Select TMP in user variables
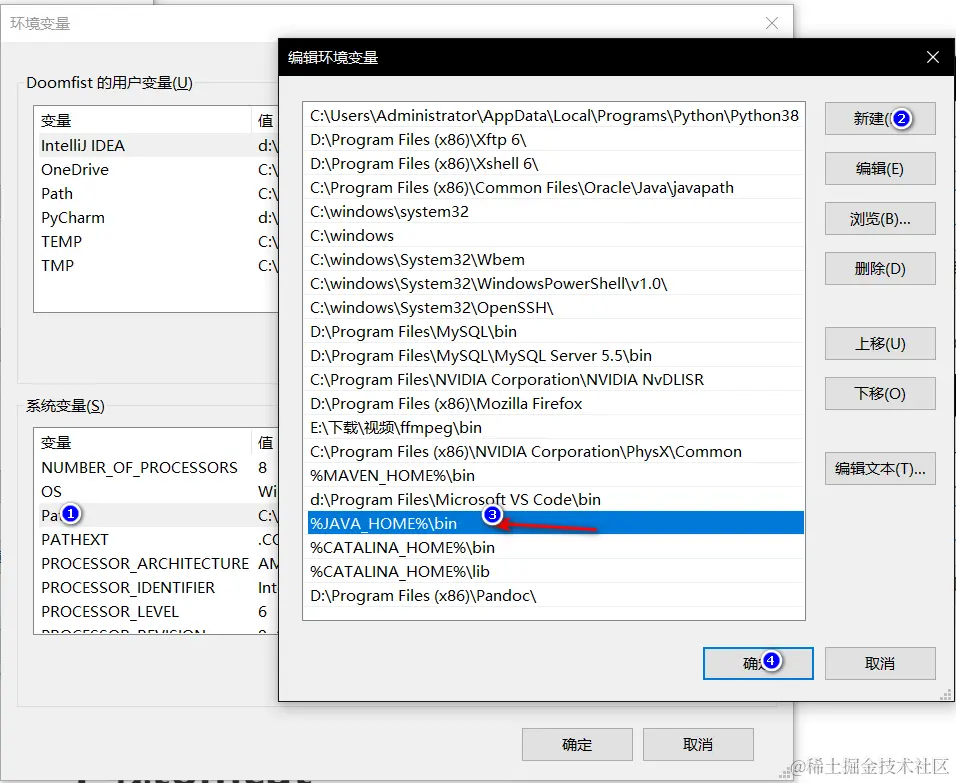Viewport: 956px width, 783px height. (157, 265)
